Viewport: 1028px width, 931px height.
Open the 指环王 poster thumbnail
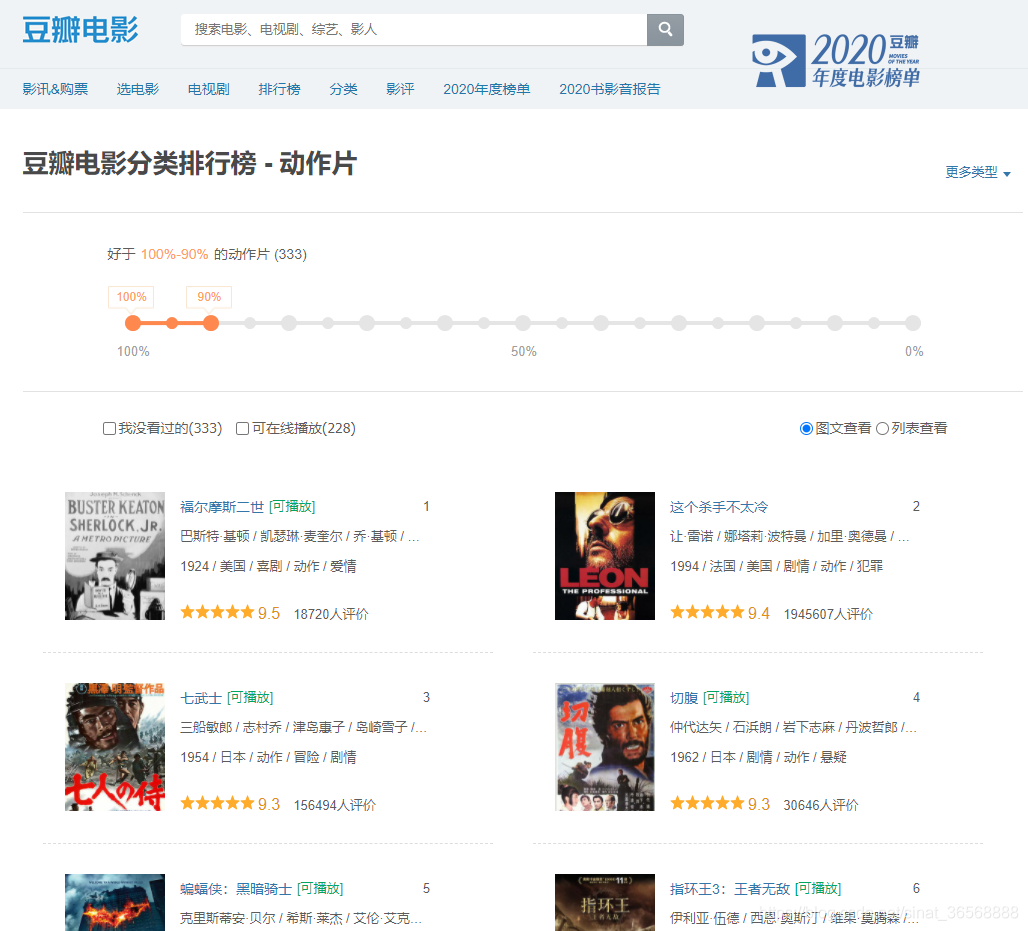604,902
